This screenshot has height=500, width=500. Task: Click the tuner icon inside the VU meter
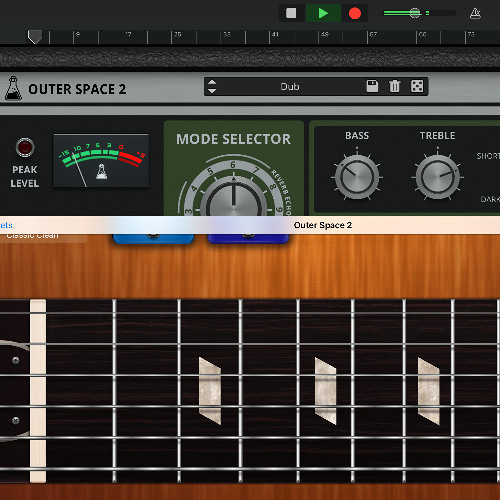(x=102, y=172)
